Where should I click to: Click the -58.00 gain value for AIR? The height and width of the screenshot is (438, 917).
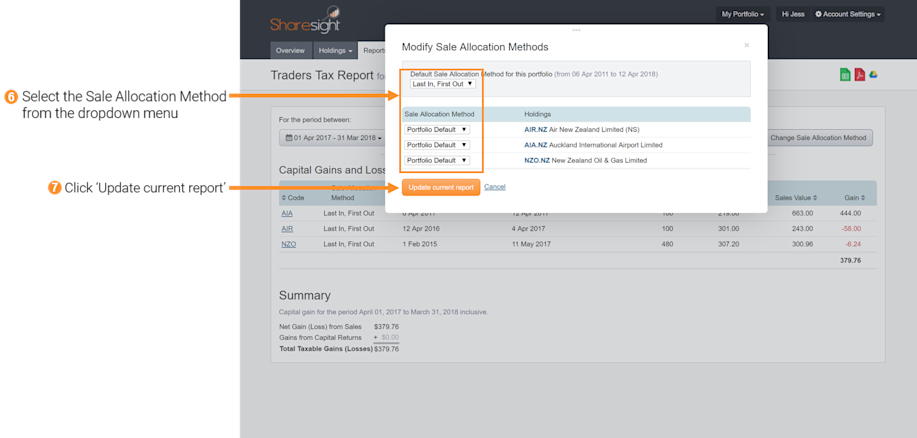pyautogui.click(x=851, y=229)
